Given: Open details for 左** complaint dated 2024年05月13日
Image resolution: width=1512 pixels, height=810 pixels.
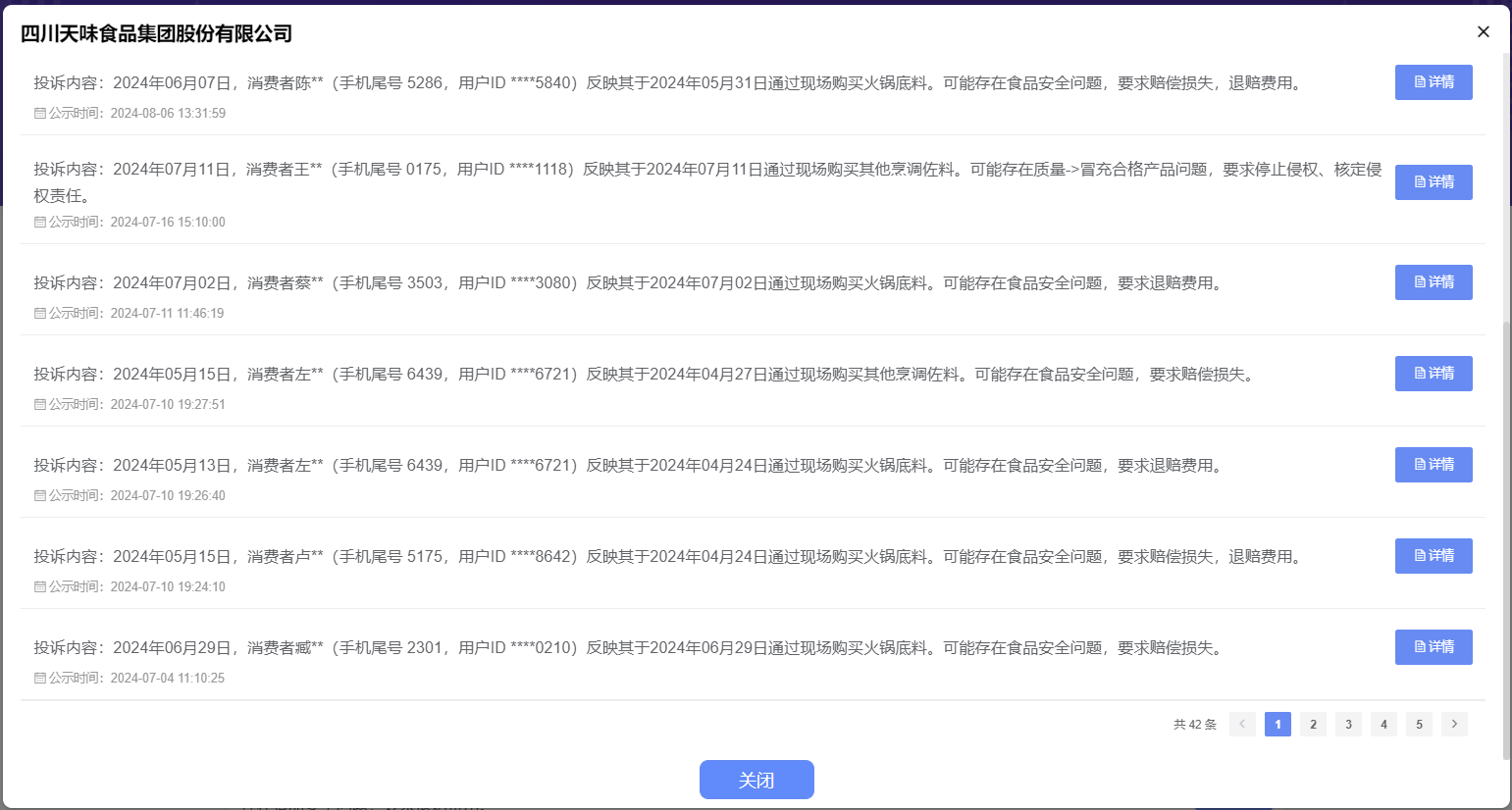Looking at the screenshot, I should (1434, 465).
